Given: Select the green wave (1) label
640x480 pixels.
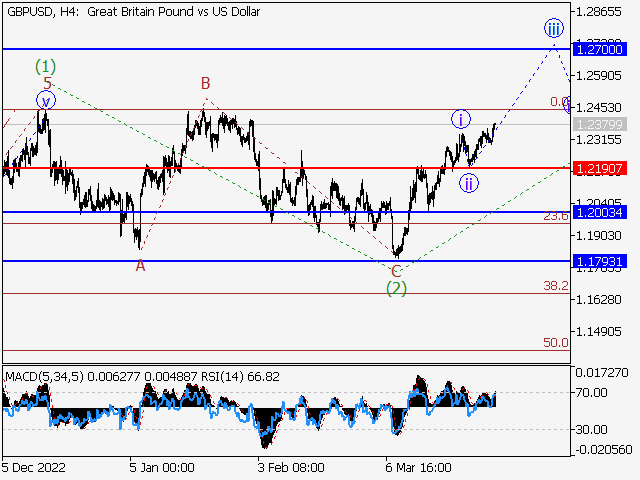Looking at the screenshot, I should pyautogui.click(x=45, y=66).
